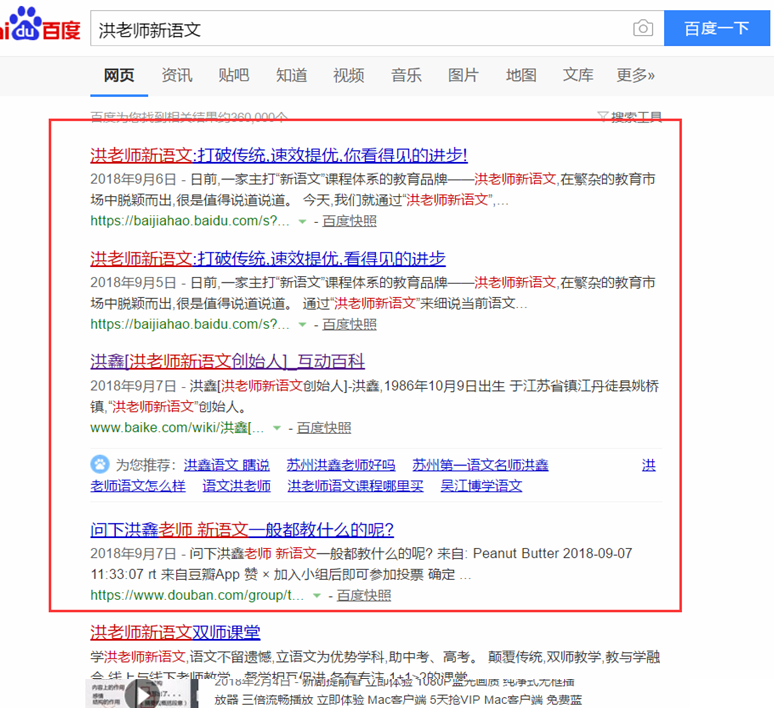The image size is (774, 726).
Task: Open the 文库 tab
Action: (x=578, y=76)
